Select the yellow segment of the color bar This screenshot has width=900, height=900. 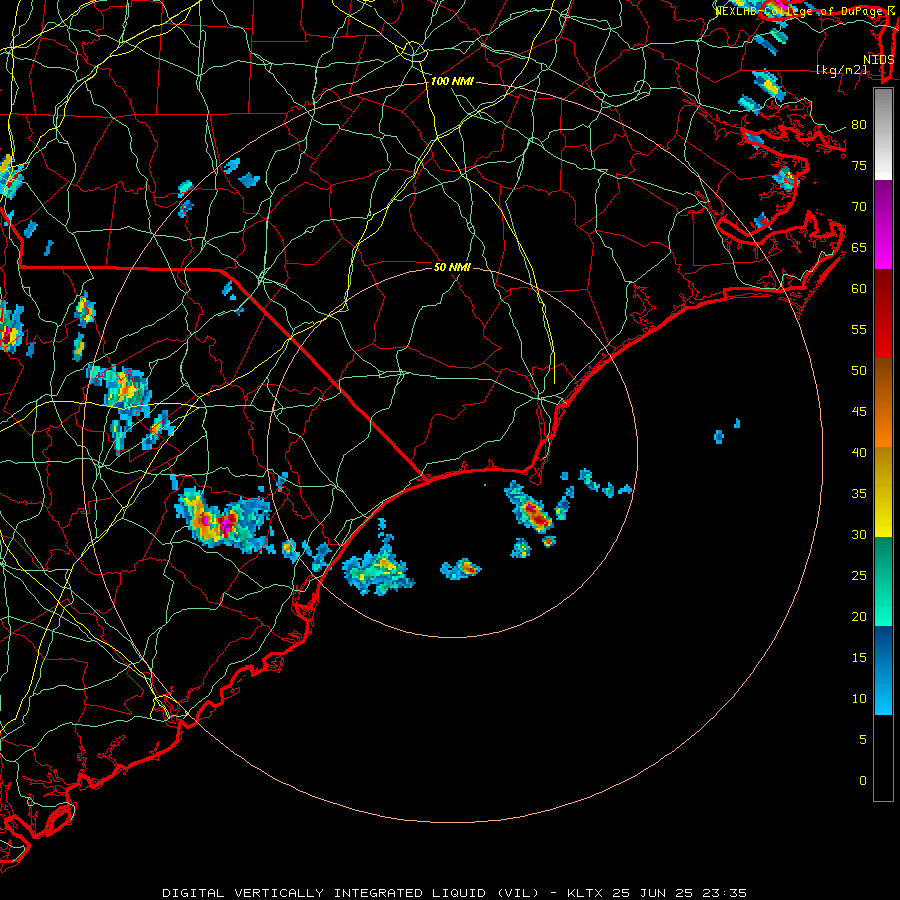click(883, 492)
